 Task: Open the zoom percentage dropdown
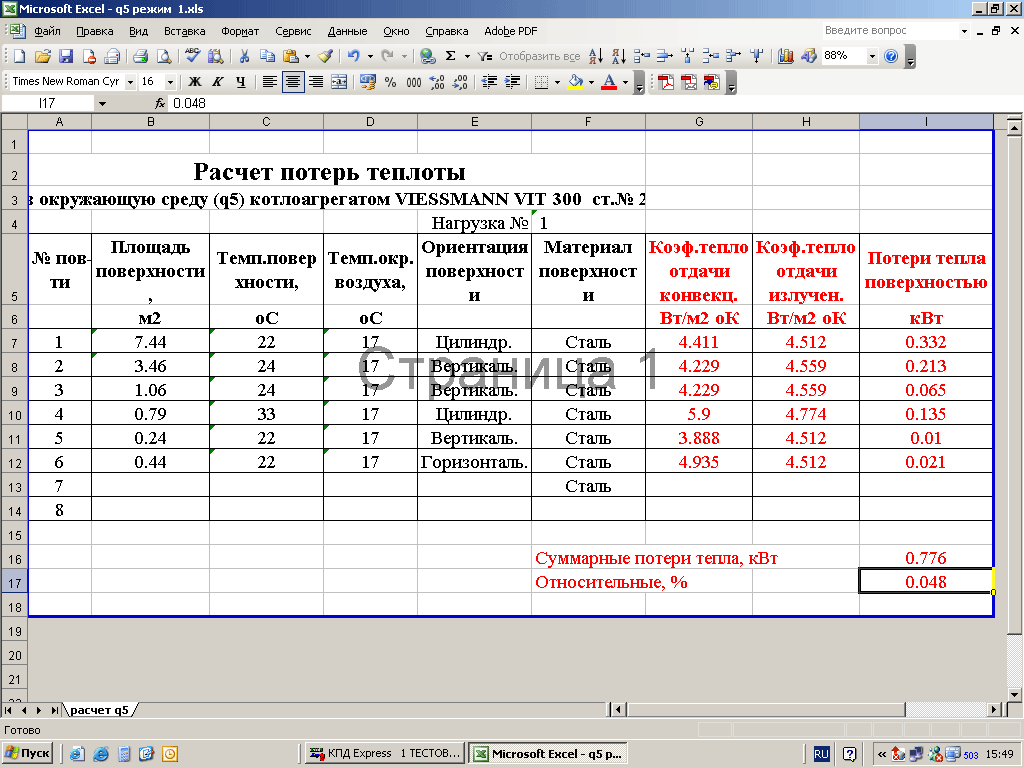(x=871, y=56)
